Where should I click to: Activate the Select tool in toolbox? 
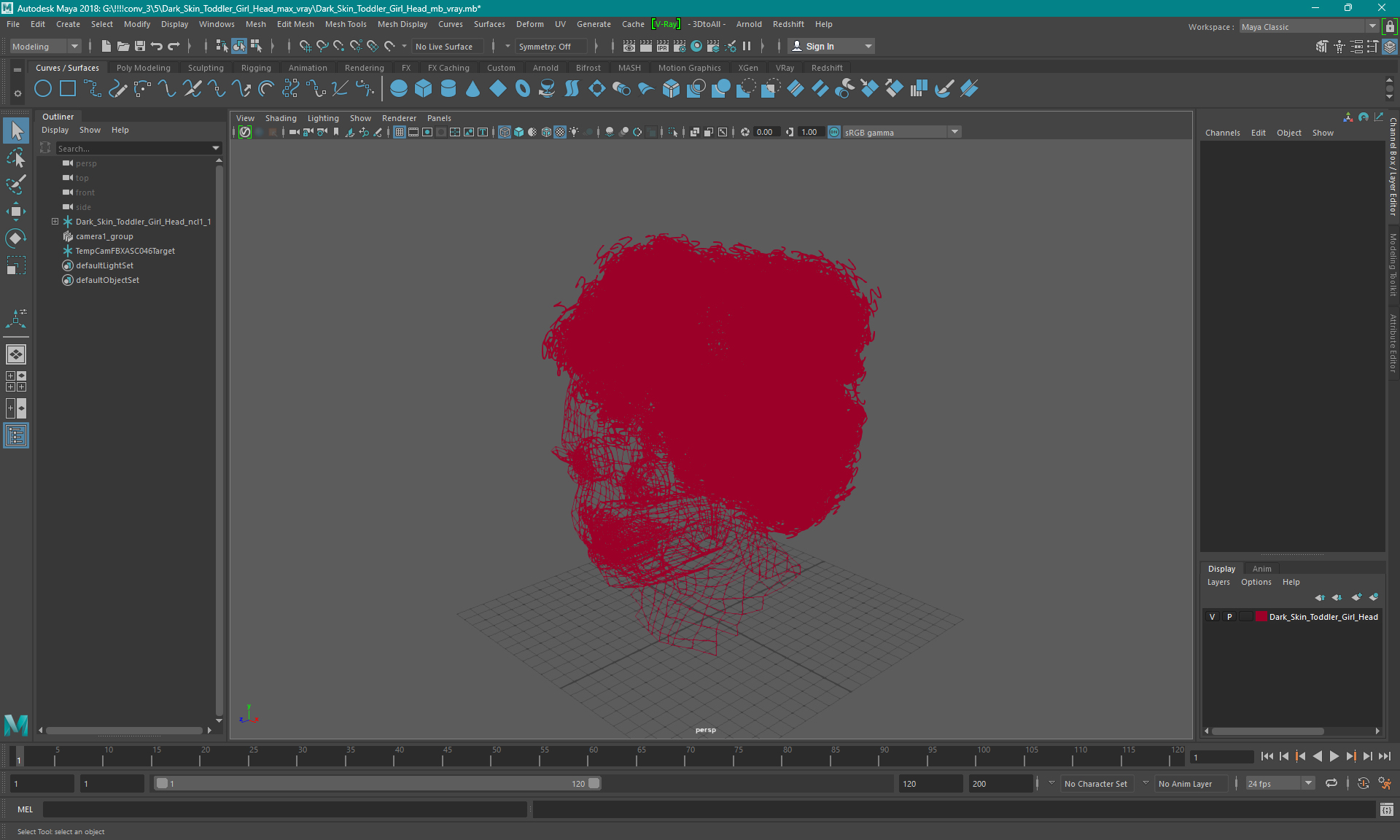(x=16, y=131)
